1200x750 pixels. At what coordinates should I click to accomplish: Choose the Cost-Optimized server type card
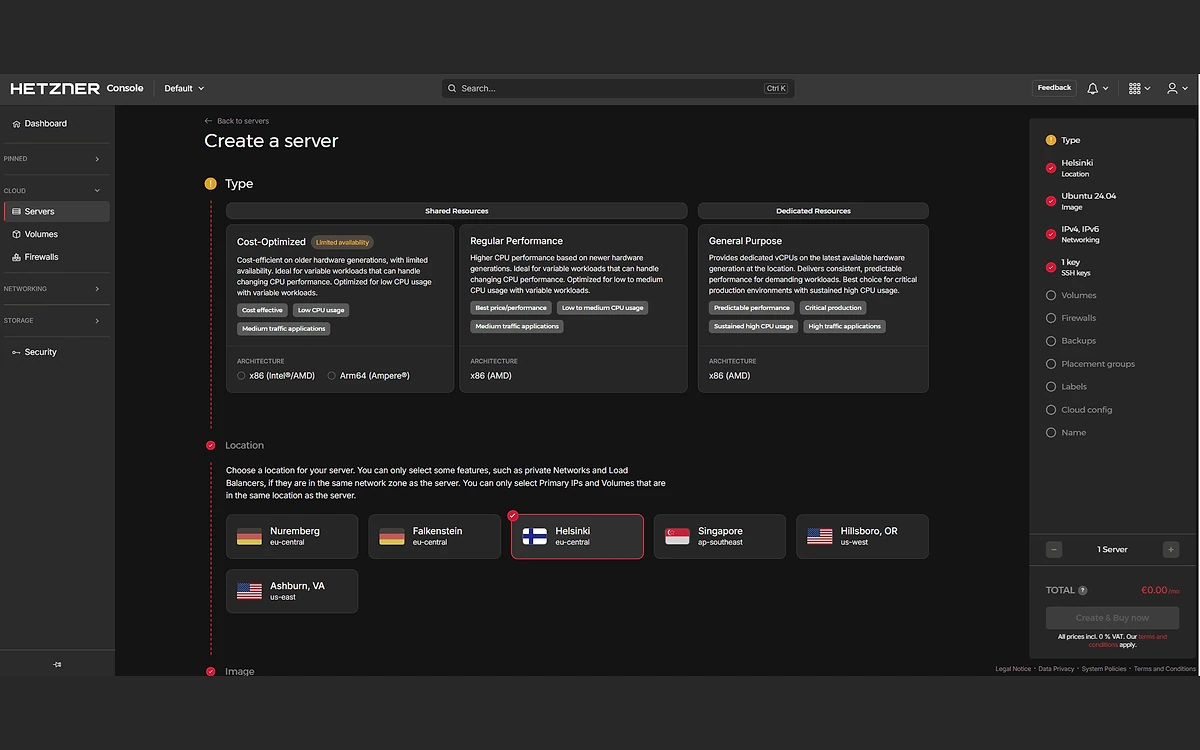340,308
